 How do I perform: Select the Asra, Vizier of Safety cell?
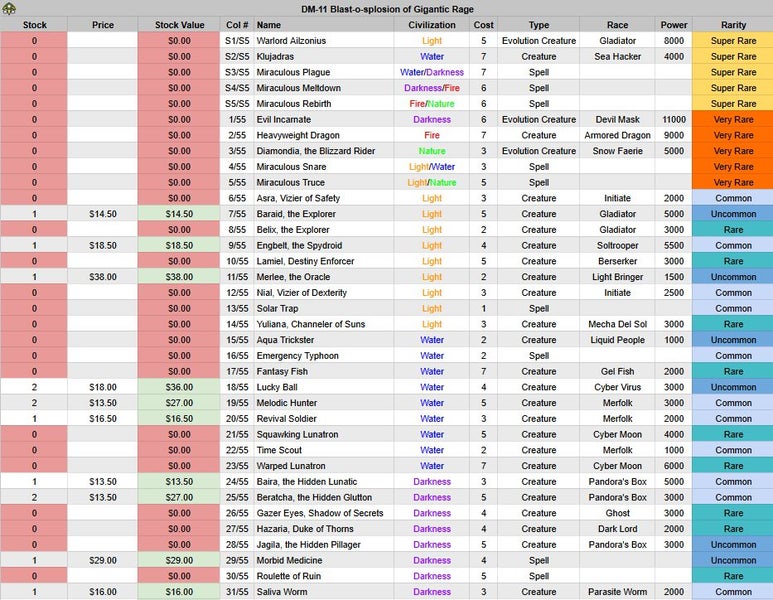click(324, 198)
